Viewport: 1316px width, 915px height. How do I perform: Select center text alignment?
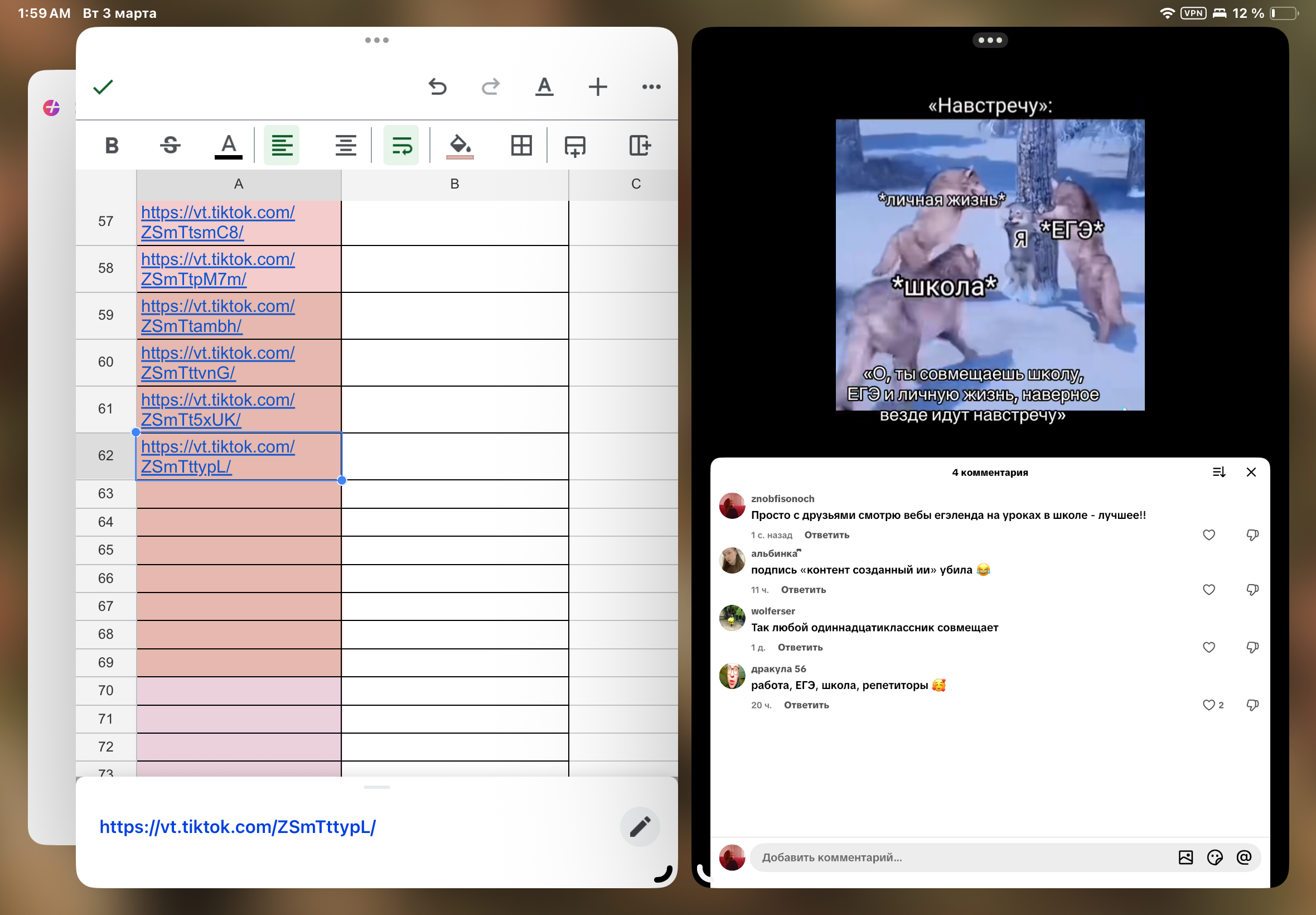[x=346, y=146]
